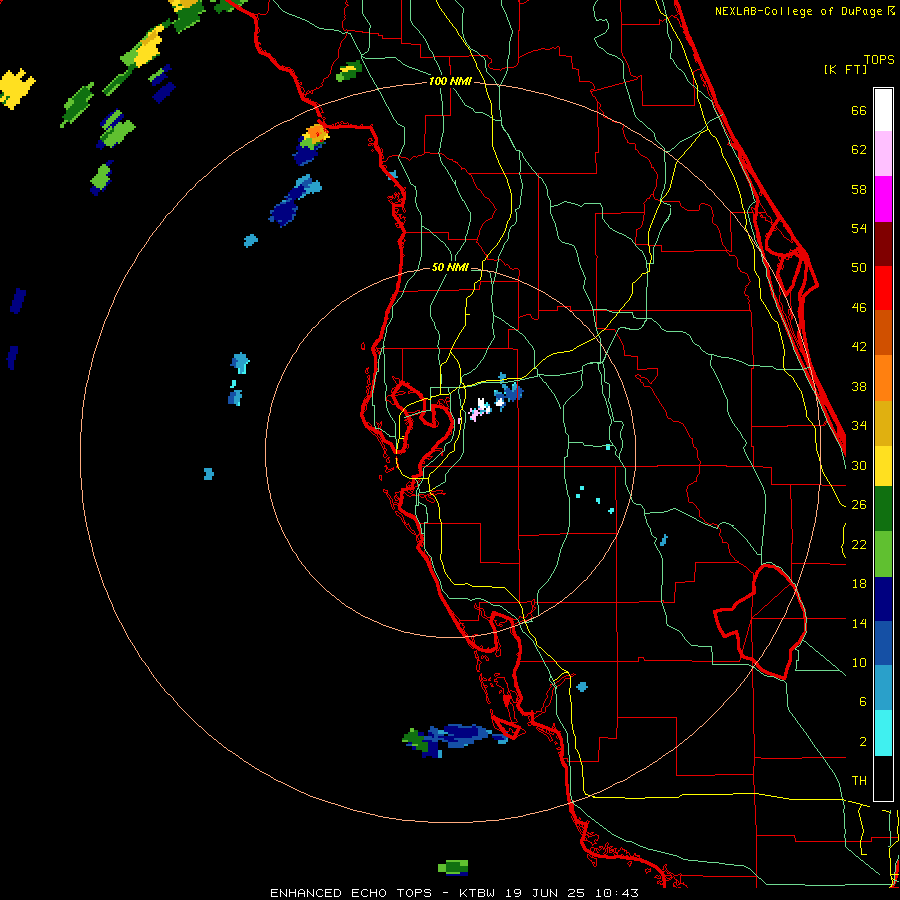Screen dimensions: 900x900
Task: Click the orange-red echo on the northern coastline
Action: (x=316, y=134)
